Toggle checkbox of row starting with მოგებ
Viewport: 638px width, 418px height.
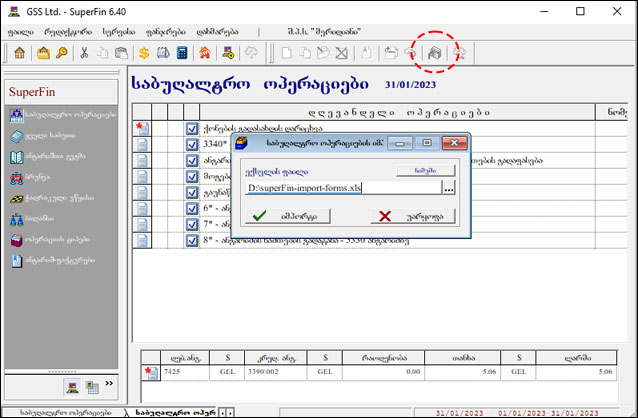point(192,176)
